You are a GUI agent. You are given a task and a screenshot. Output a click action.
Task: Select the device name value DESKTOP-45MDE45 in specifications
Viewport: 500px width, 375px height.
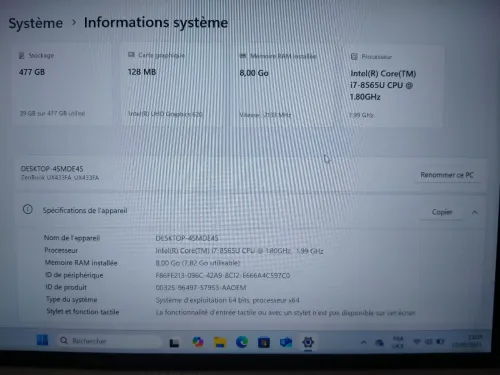coord(187,238)
